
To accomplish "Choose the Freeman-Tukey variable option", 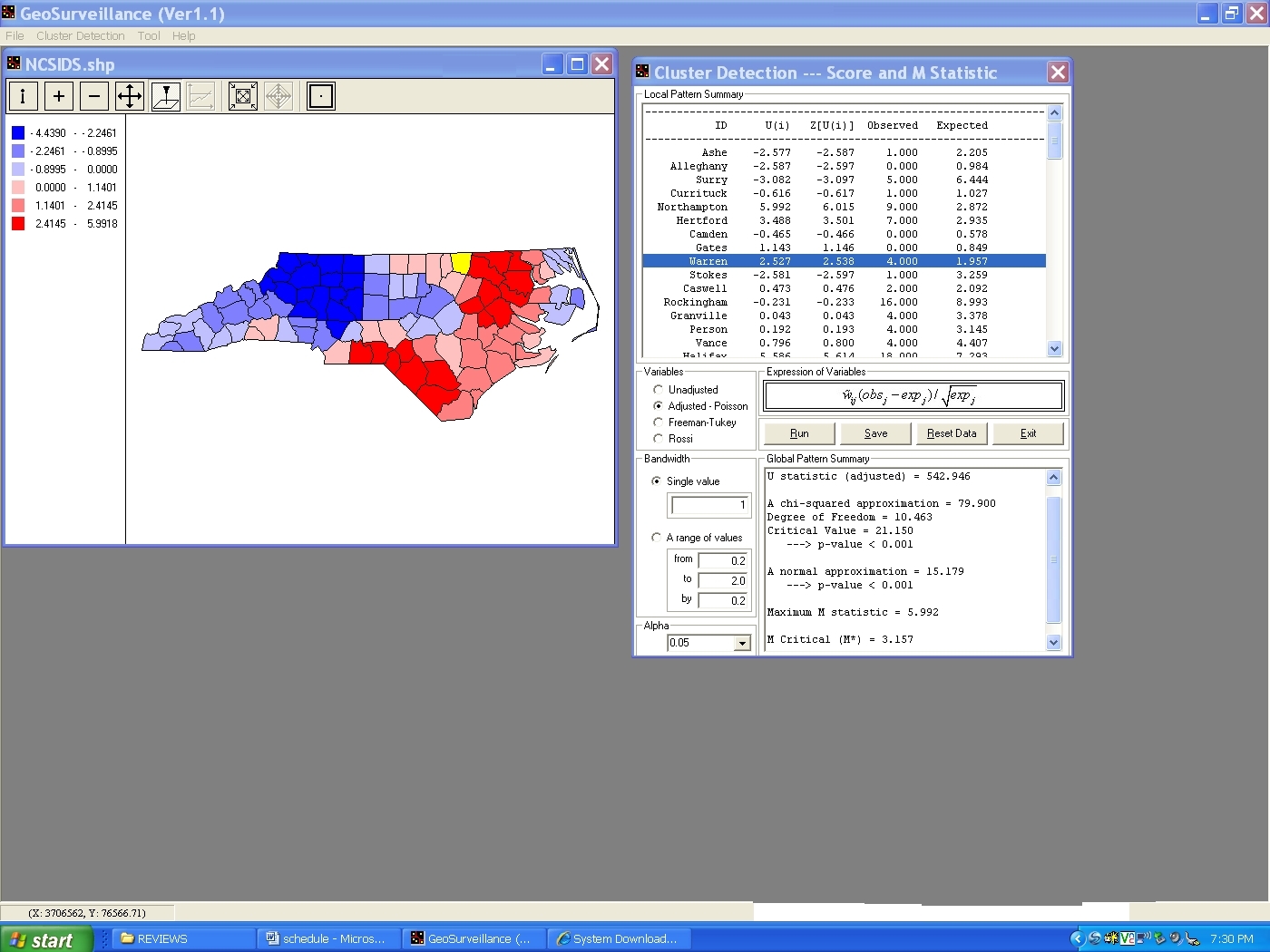I will click(659, 423).
